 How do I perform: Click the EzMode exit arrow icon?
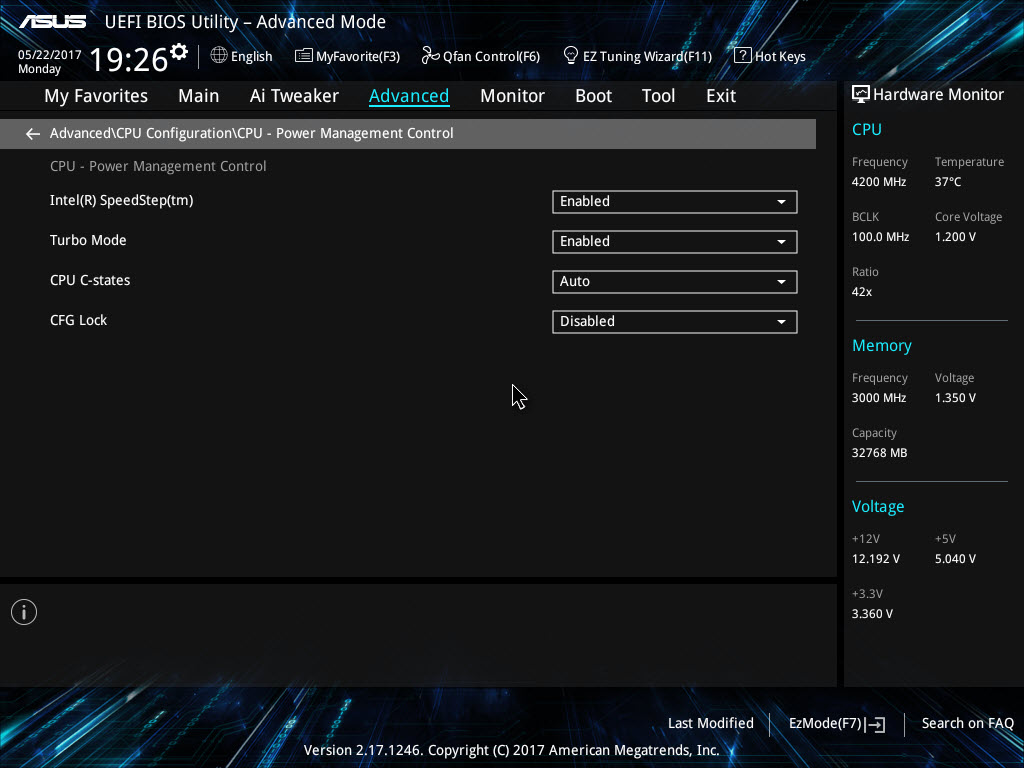(x=876, y=724)
